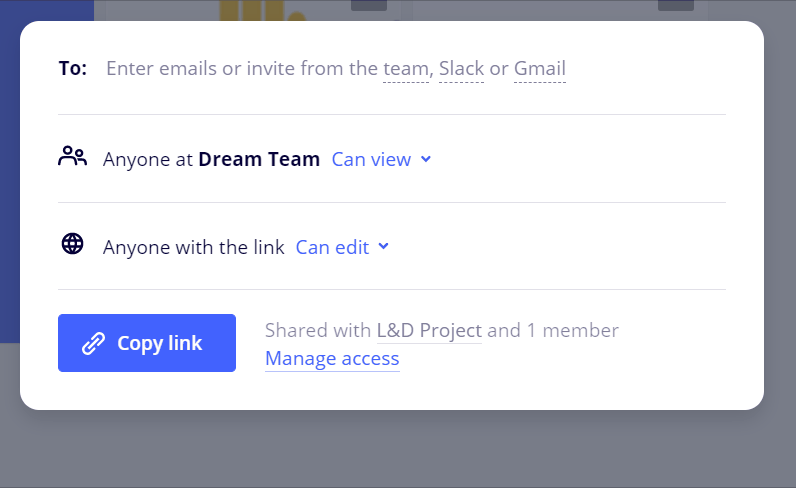
Task: Click the "To:" label
Action: [x=73, y=69]
